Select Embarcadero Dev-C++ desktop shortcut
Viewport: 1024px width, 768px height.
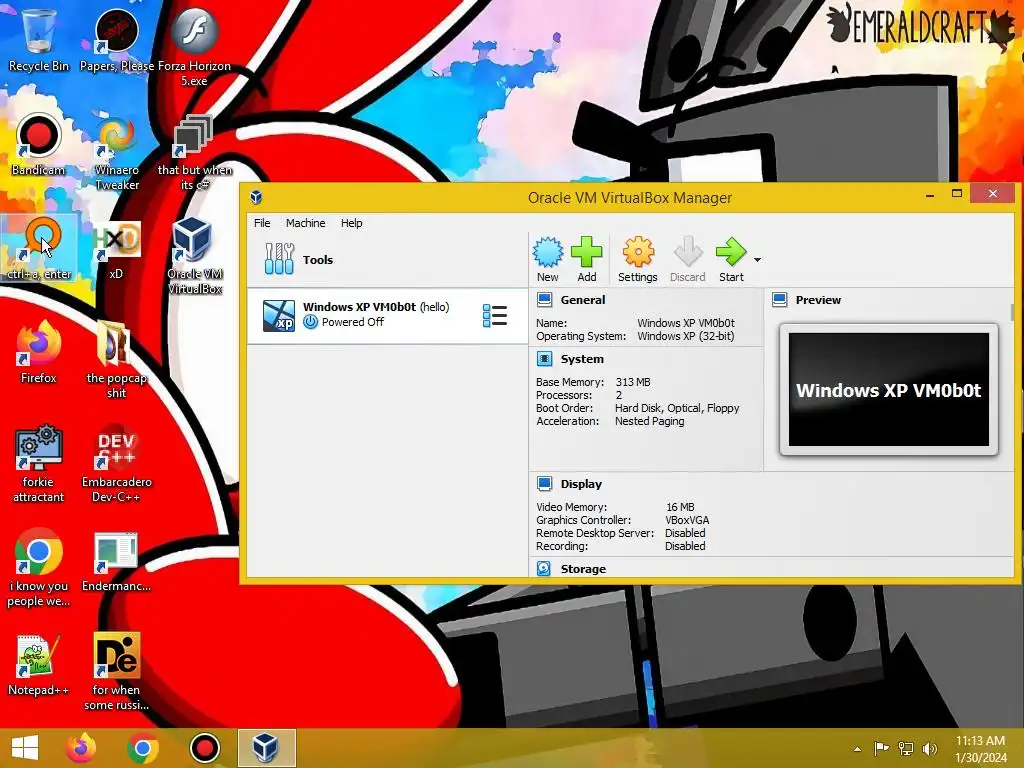click(116, 464)
